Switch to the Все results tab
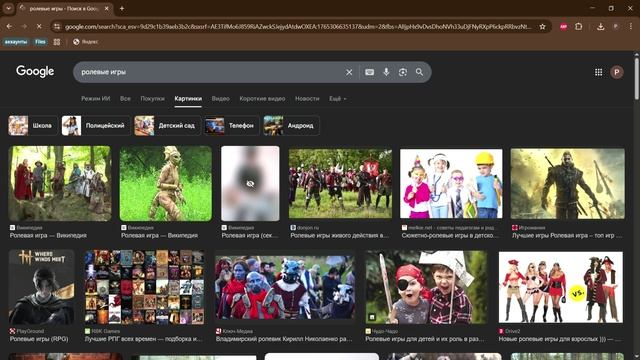This screenshot has width=640, height=360. point(125,99)
